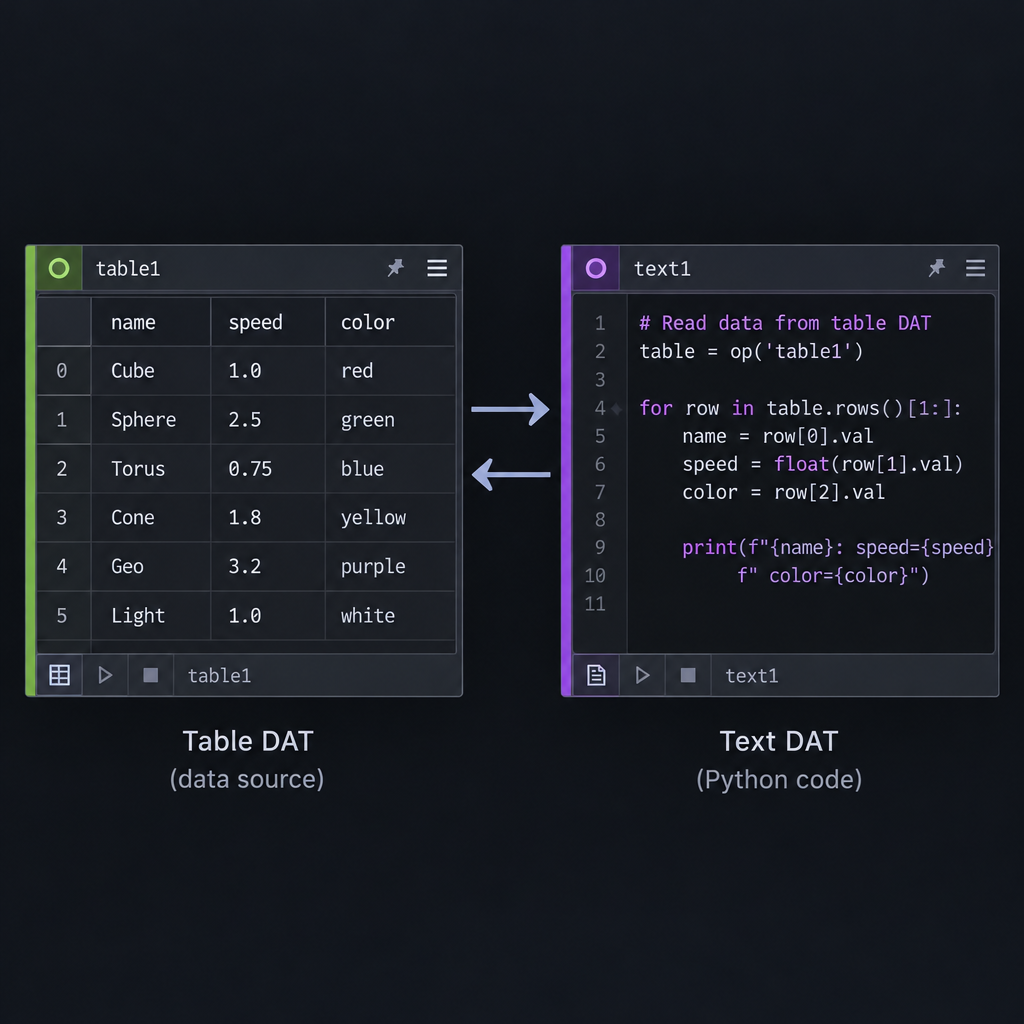Click line number 11 in the gutter
Viewport: 1024px width, 1024px height.
point(595,604)
